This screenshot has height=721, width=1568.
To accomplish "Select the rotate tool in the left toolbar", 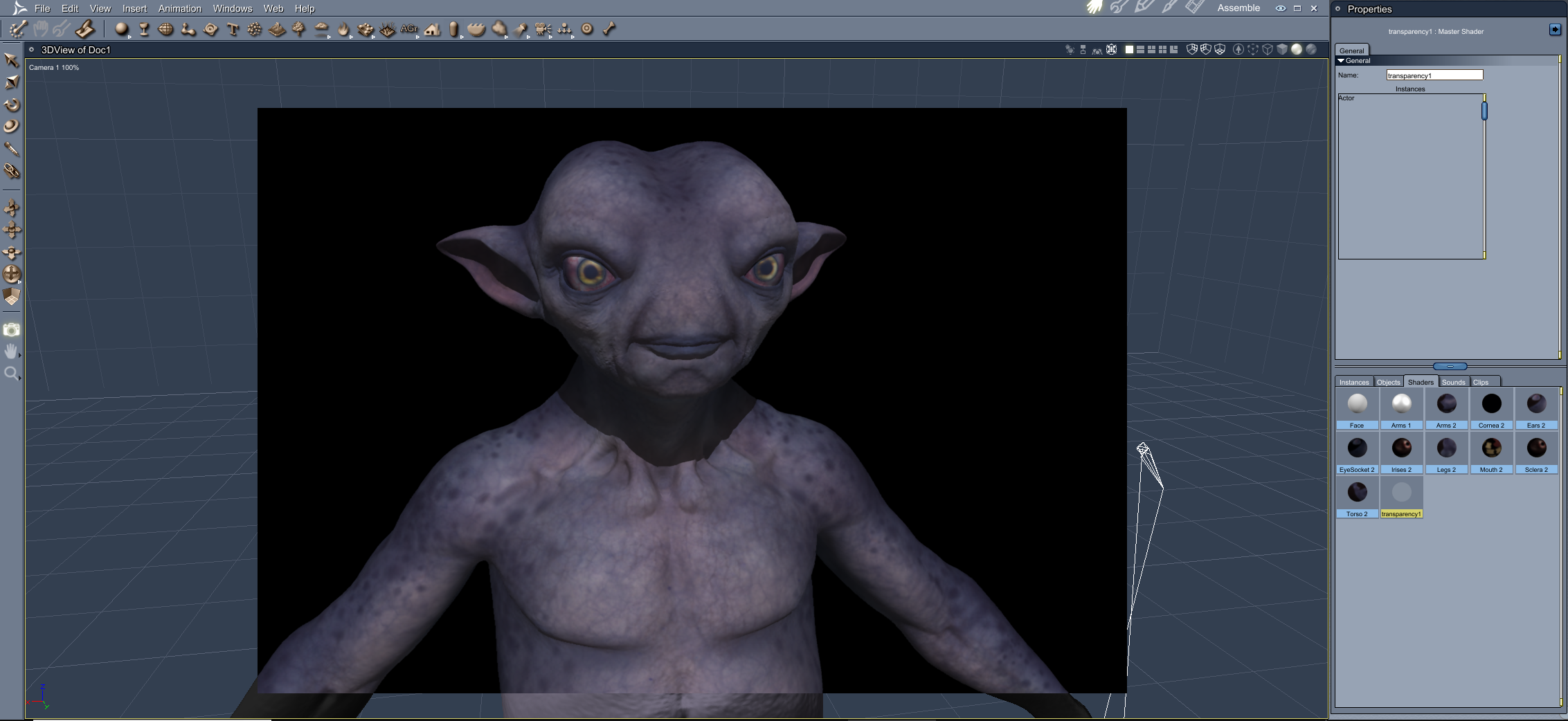I will point(11,104).
